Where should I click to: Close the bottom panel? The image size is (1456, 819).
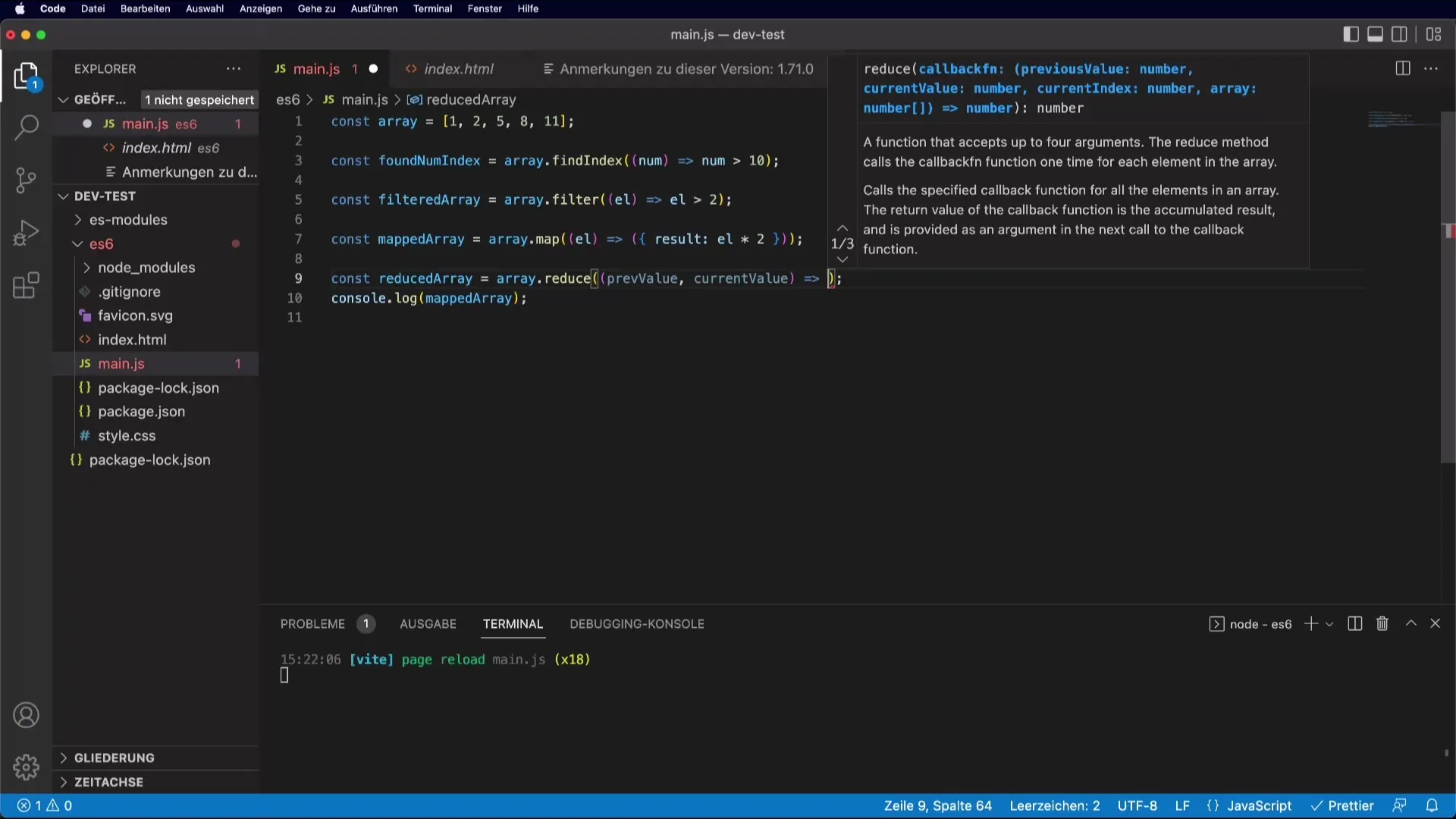(1435, 624)
